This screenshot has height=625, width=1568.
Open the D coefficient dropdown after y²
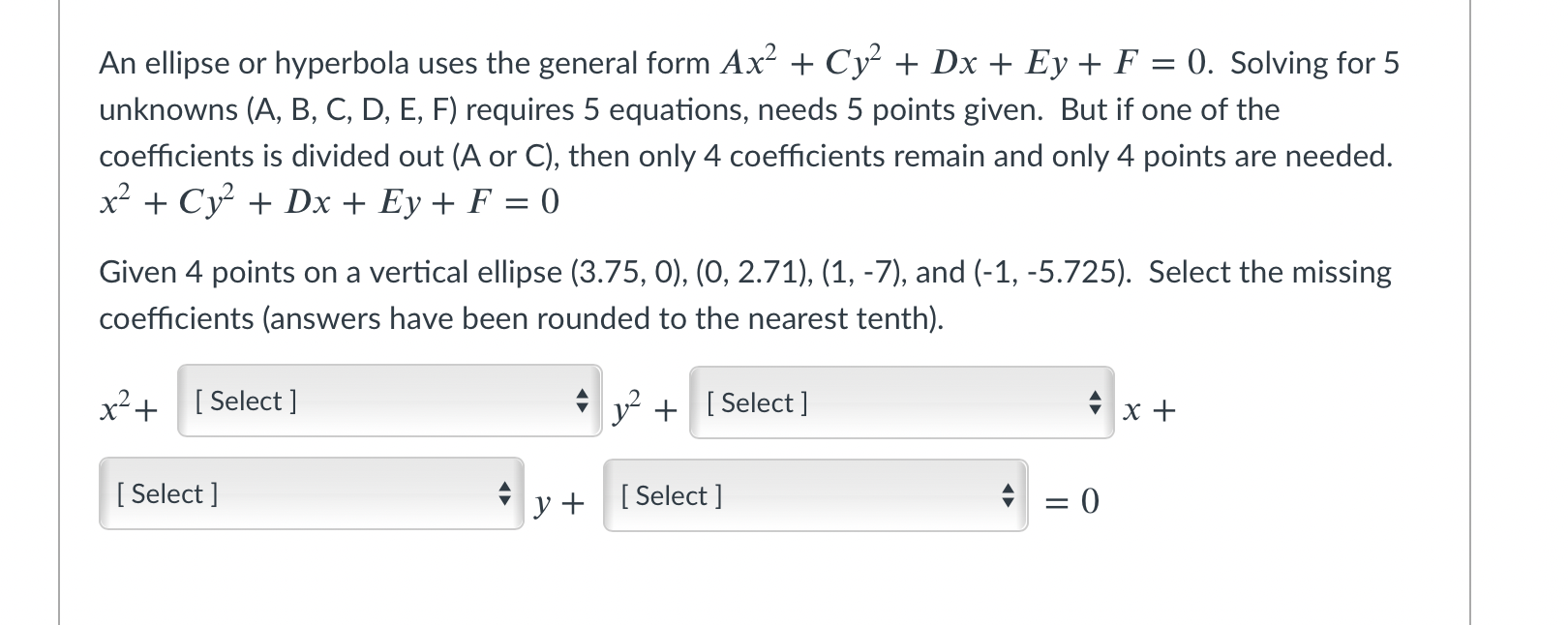(x=900, y=403)
